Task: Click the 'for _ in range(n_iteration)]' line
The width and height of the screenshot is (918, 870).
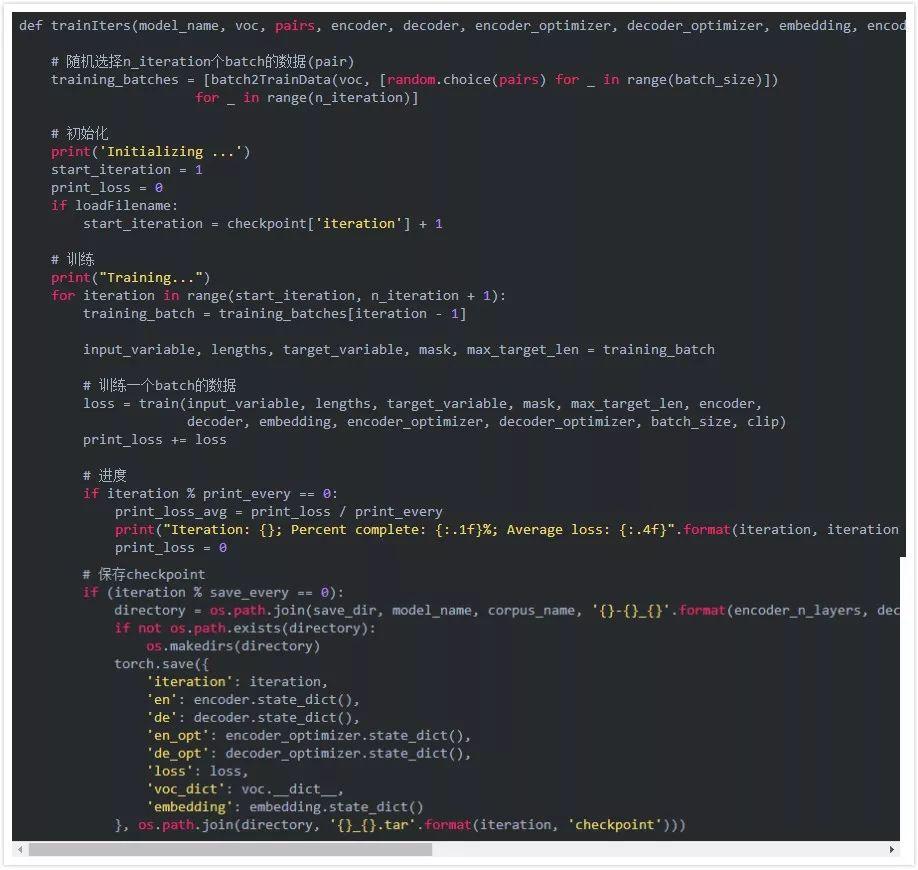Action: pyautogui.click(x=307, y=98)
